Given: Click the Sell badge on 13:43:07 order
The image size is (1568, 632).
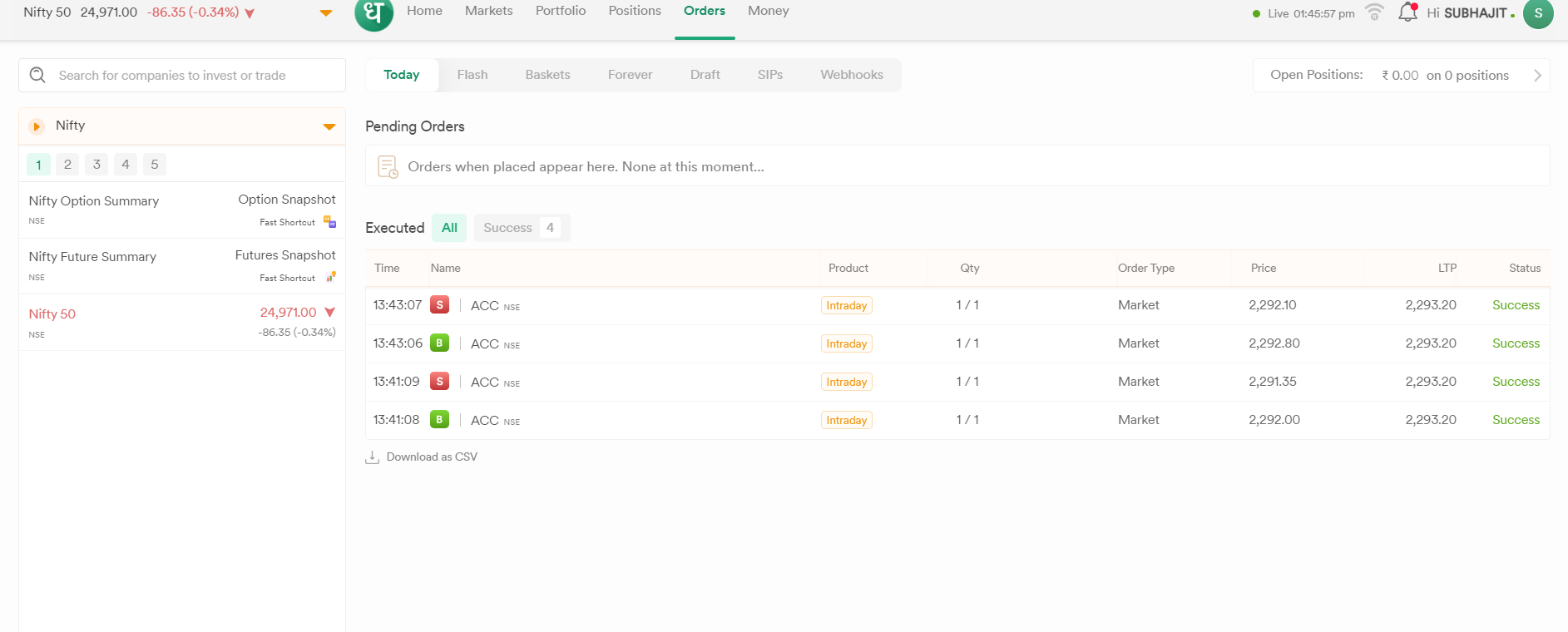Looking at the screenshot, I should click(x=439, y=305).
